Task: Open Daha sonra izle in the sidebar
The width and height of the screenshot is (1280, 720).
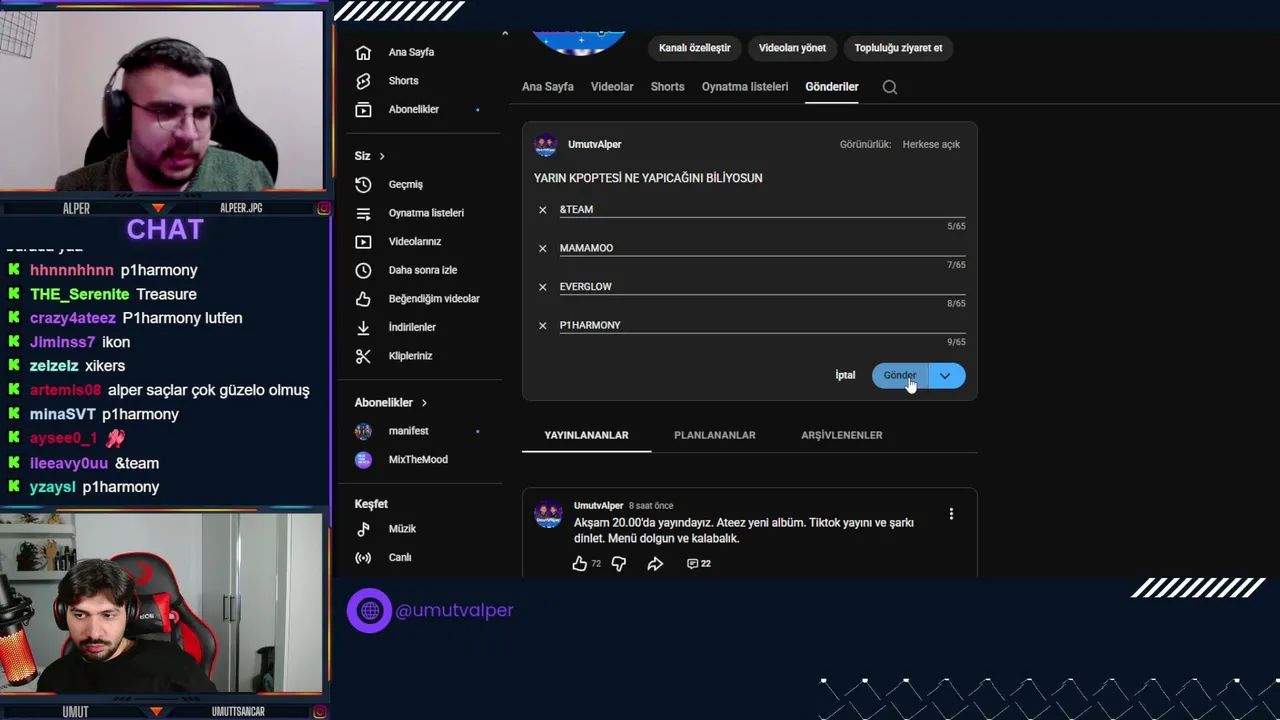Action: [422, 270]
